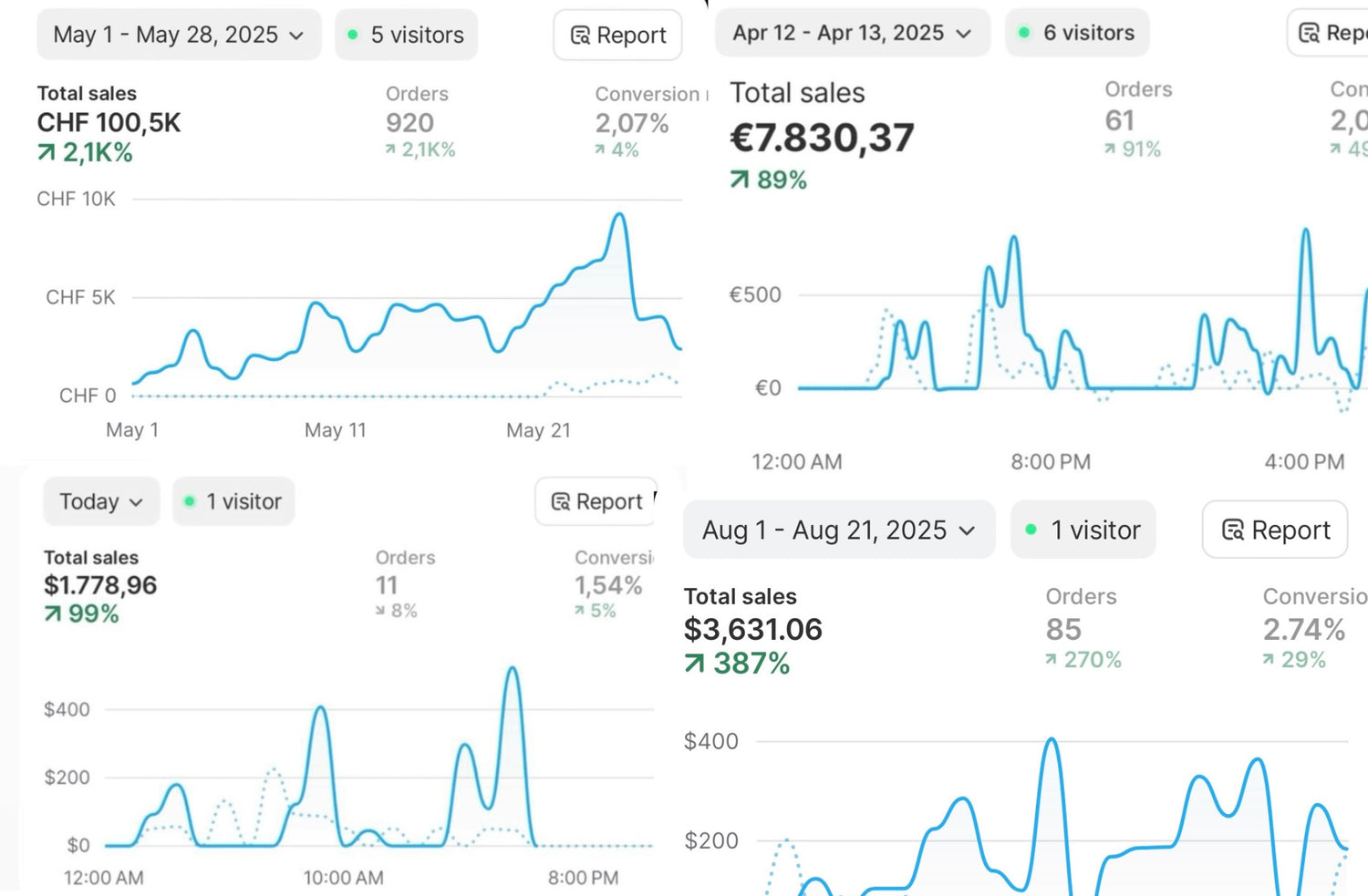Click the 8% orders decrease
1368x896 pixels.
pos(397,611)
